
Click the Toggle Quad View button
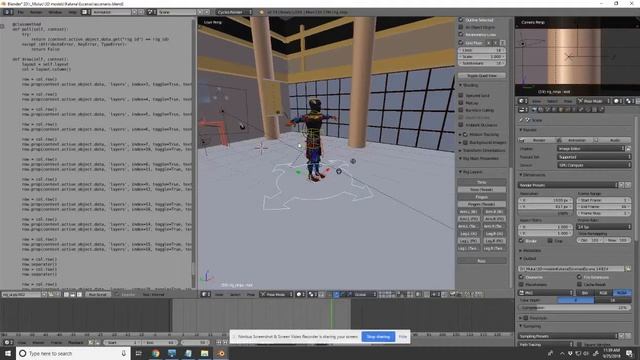coord(482,76)
